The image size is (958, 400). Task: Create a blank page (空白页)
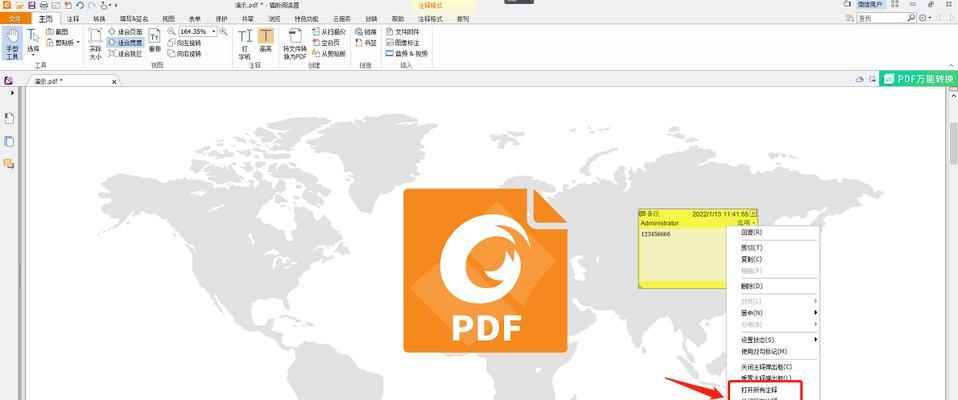click(x=326, y=43)
